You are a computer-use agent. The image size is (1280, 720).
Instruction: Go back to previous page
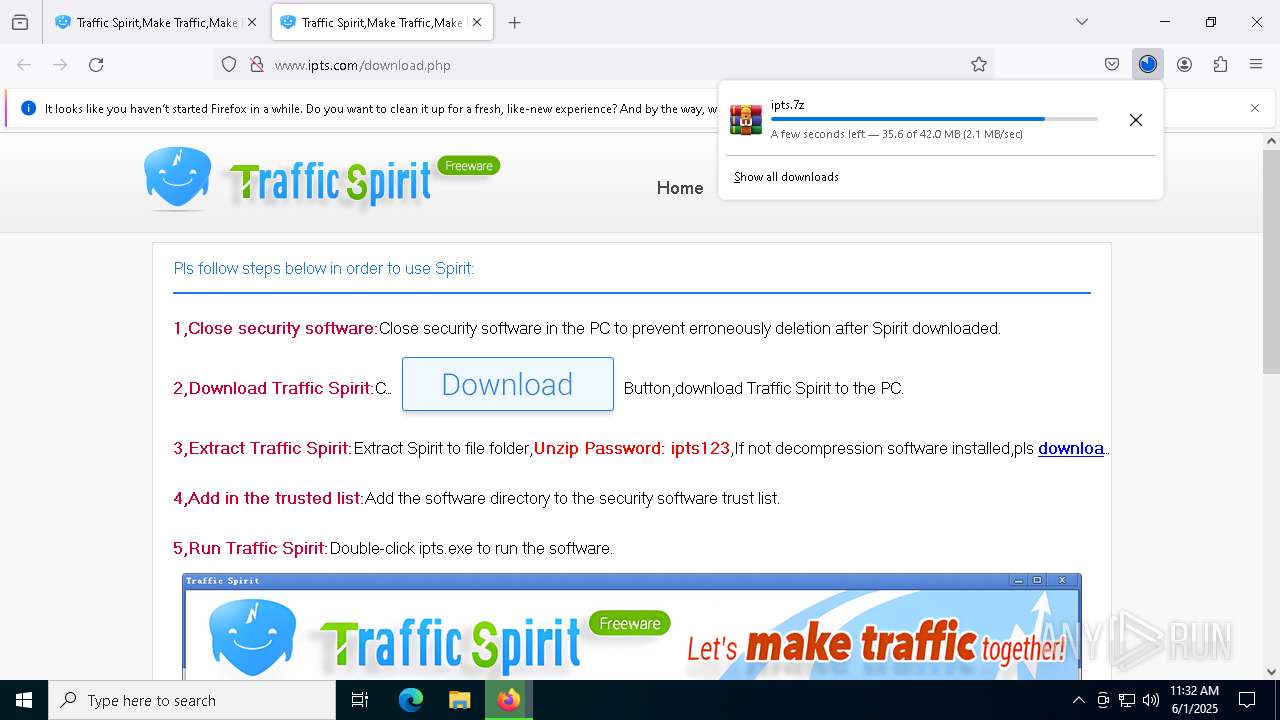24,65
